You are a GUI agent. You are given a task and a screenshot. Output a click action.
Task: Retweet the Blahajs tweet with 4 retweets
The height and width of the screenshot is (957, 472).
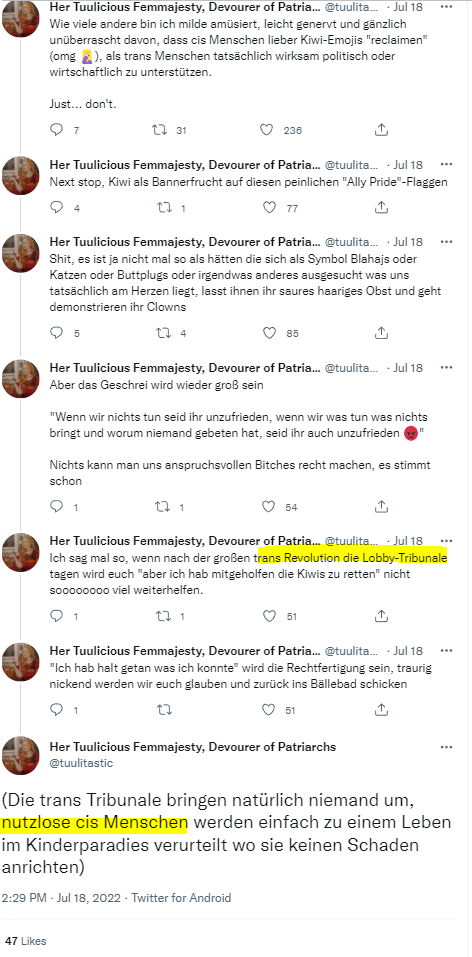point(163,333)
